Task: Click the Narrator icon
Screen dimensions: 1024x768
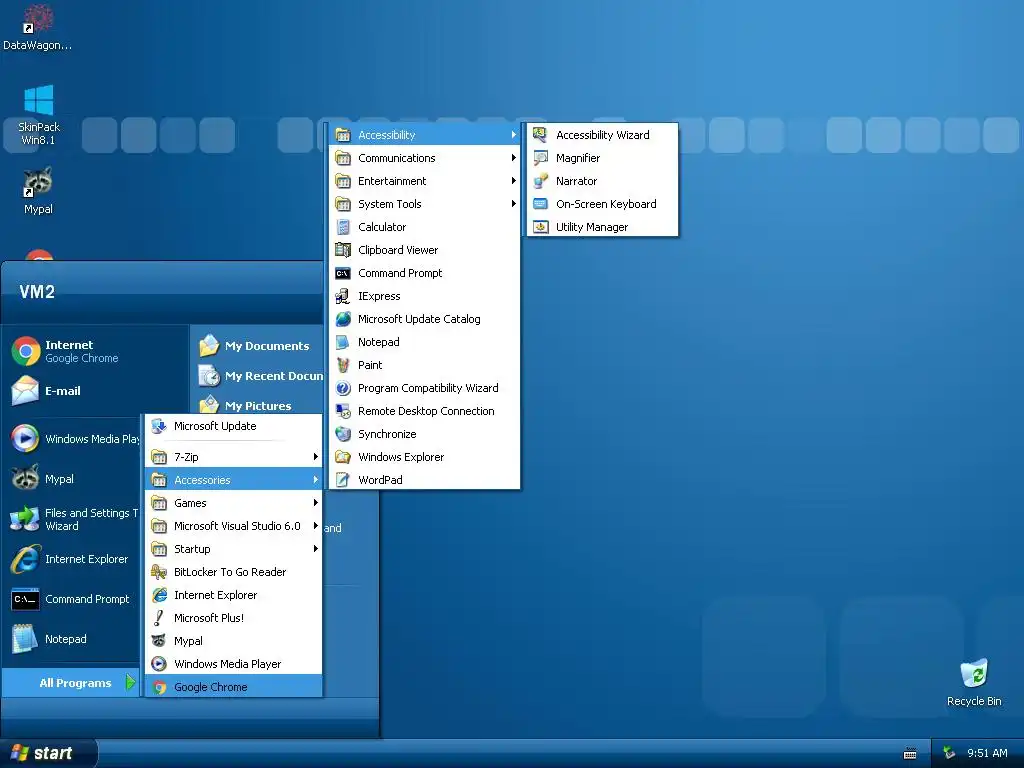Action: (x=540, y=181)
